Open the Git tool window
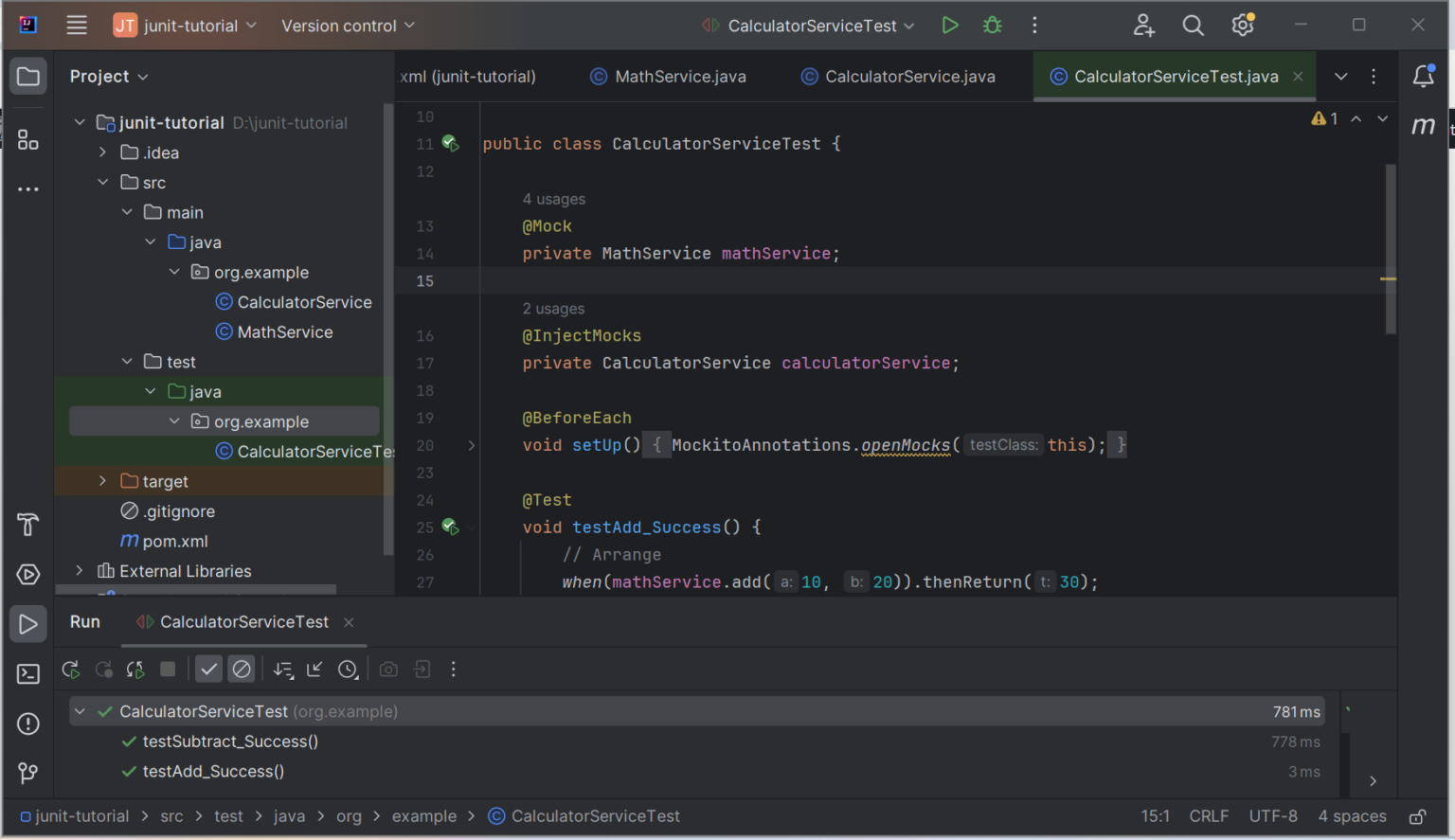Viewport: 1455px width, 840px height. [27, 774]
